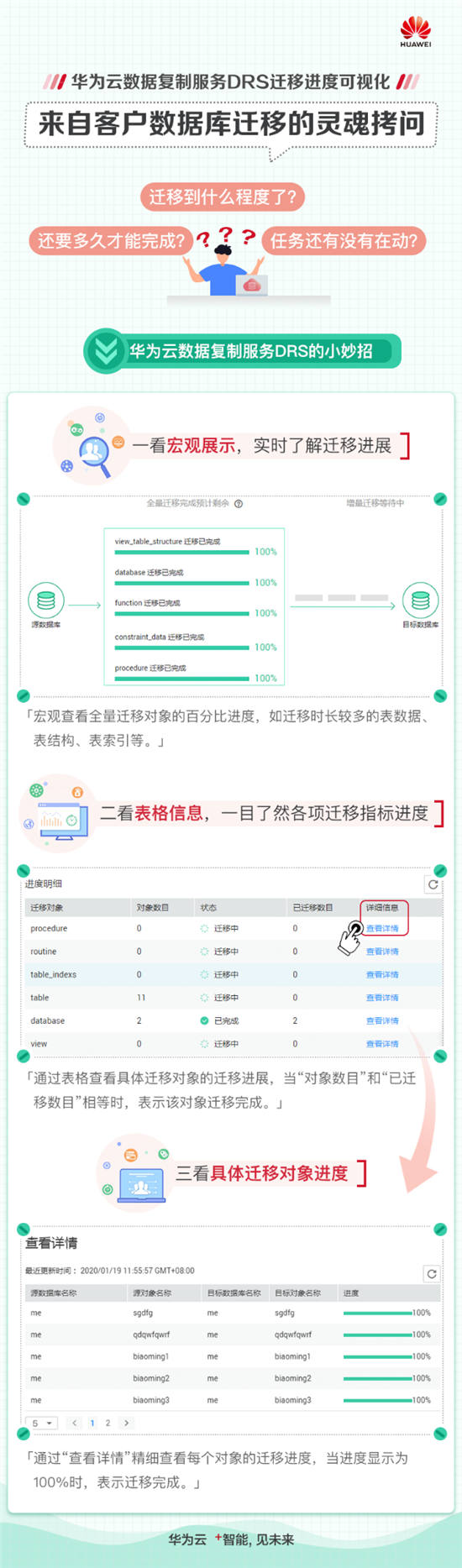
Task: Open 查看详情 link for table row
Action: [382, 998]
